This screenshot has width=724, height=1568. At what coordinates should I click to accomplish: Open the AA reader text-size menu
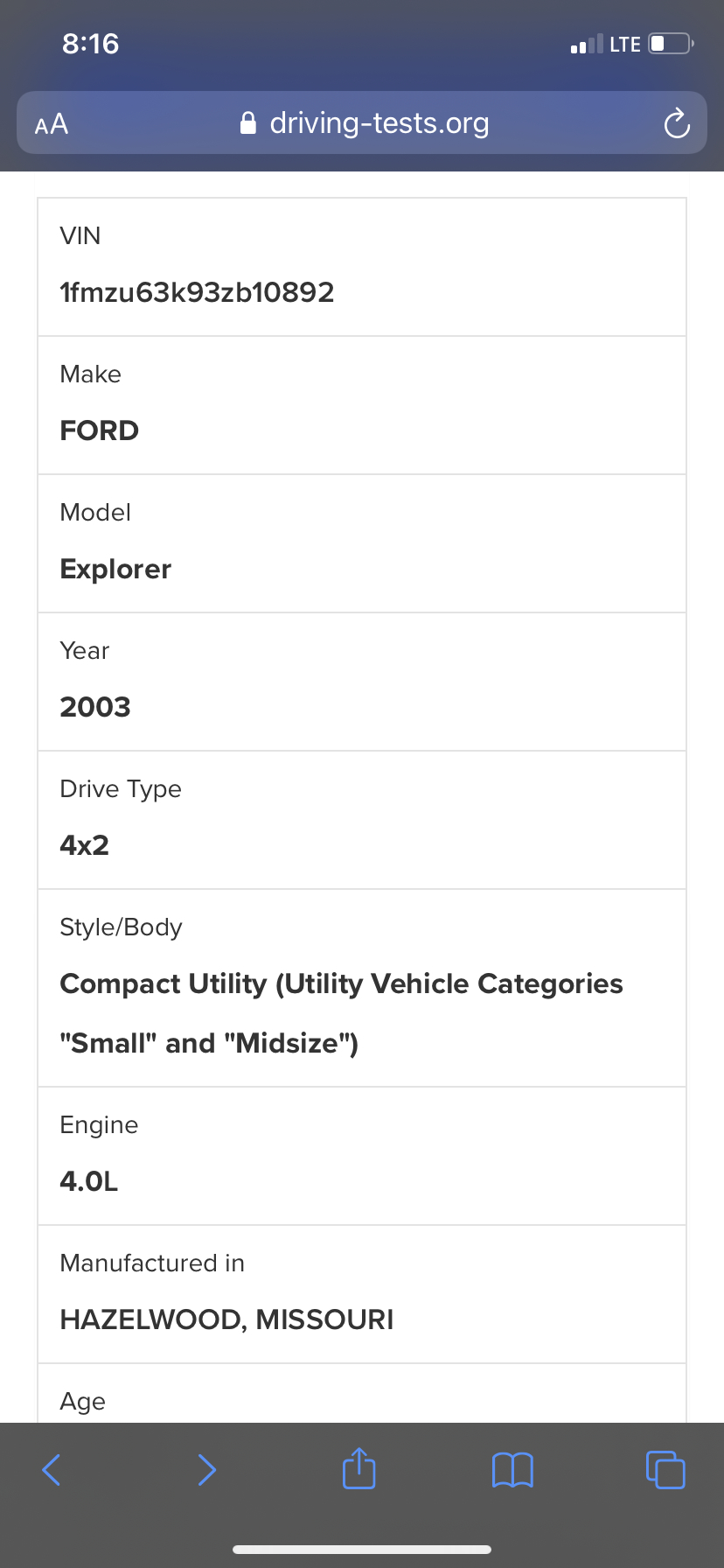(52, 123)
